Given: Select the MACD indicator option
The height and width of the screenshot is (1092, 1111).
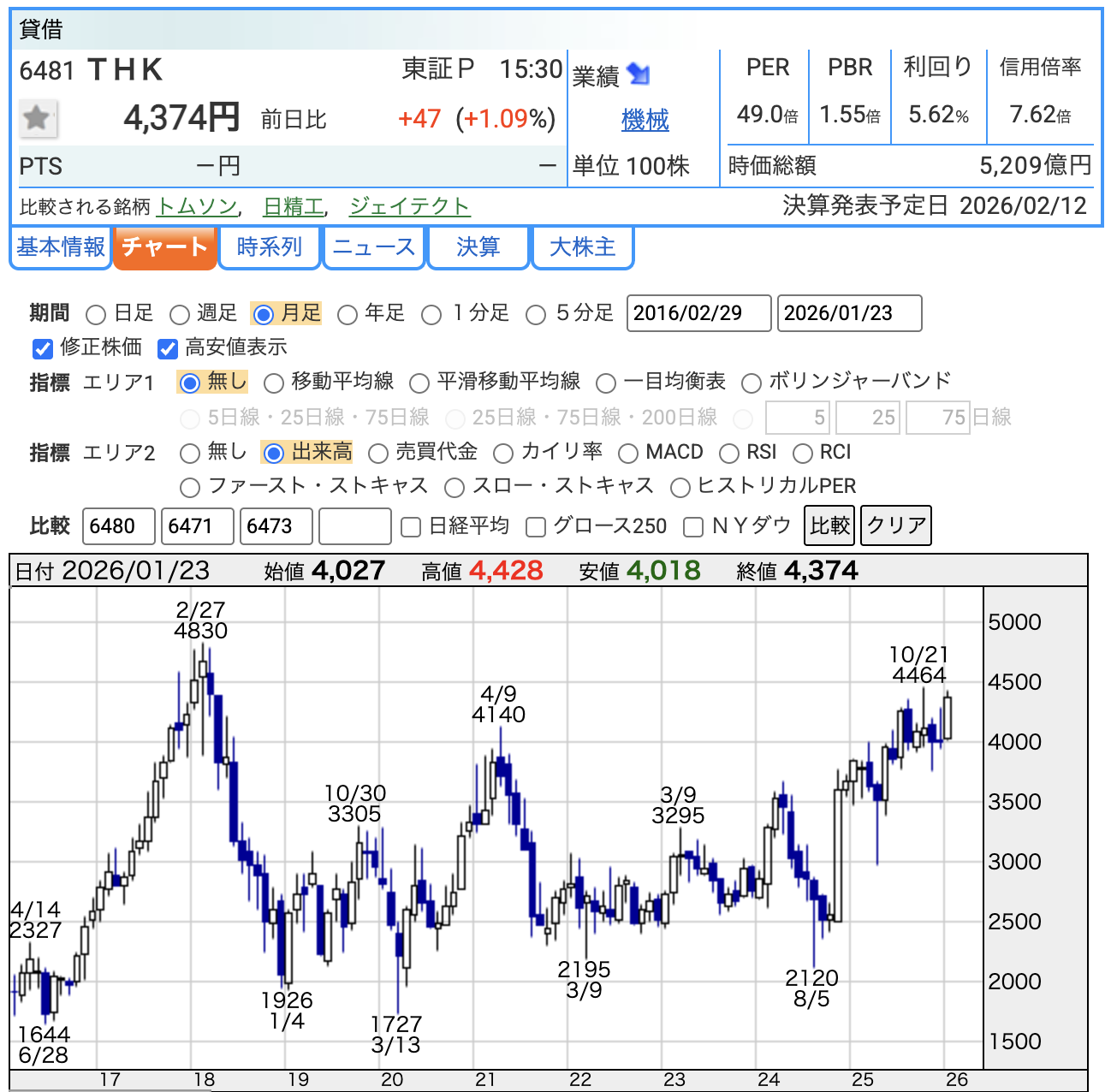Looking at the screenshot, I should pos(628,453).
